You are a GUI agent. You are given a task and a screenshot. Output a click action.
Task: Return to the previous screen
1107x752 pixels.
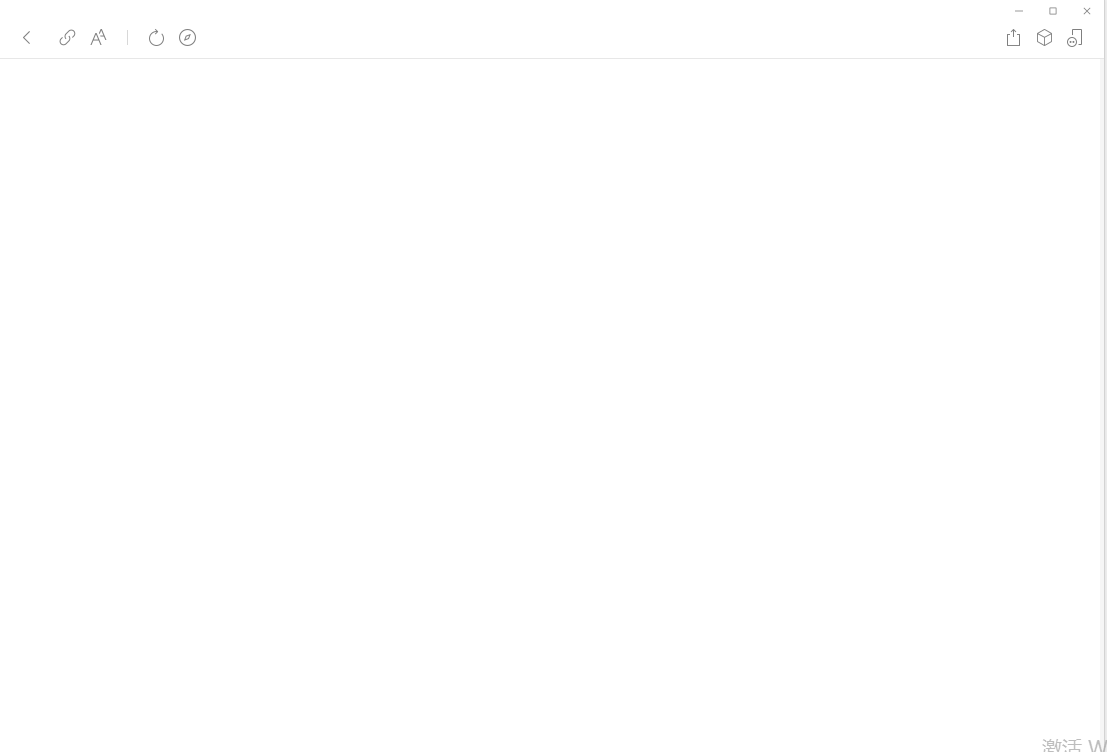tap(27, 37)
